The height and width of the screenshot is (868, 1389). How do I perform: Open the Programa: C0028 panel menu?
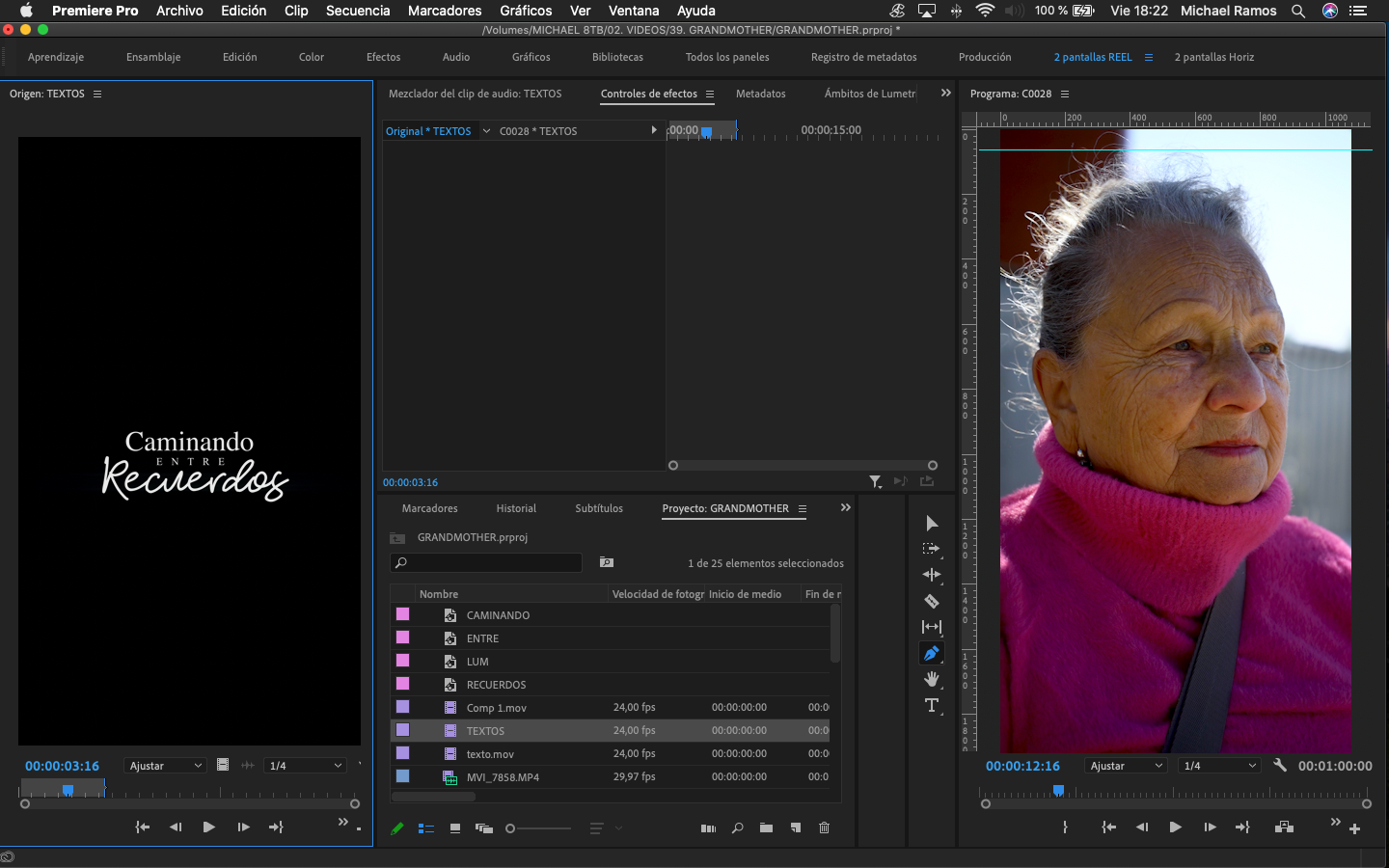(x=1065, y=94)
